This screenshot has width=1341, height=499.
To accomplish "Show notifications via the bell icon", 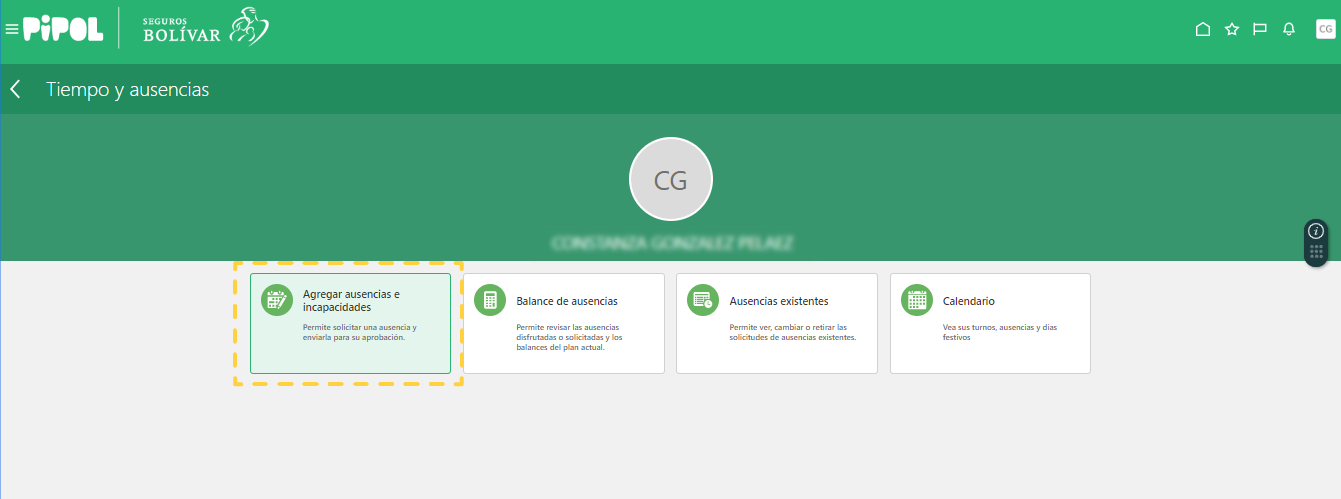I will click(x=1289, y=30).
